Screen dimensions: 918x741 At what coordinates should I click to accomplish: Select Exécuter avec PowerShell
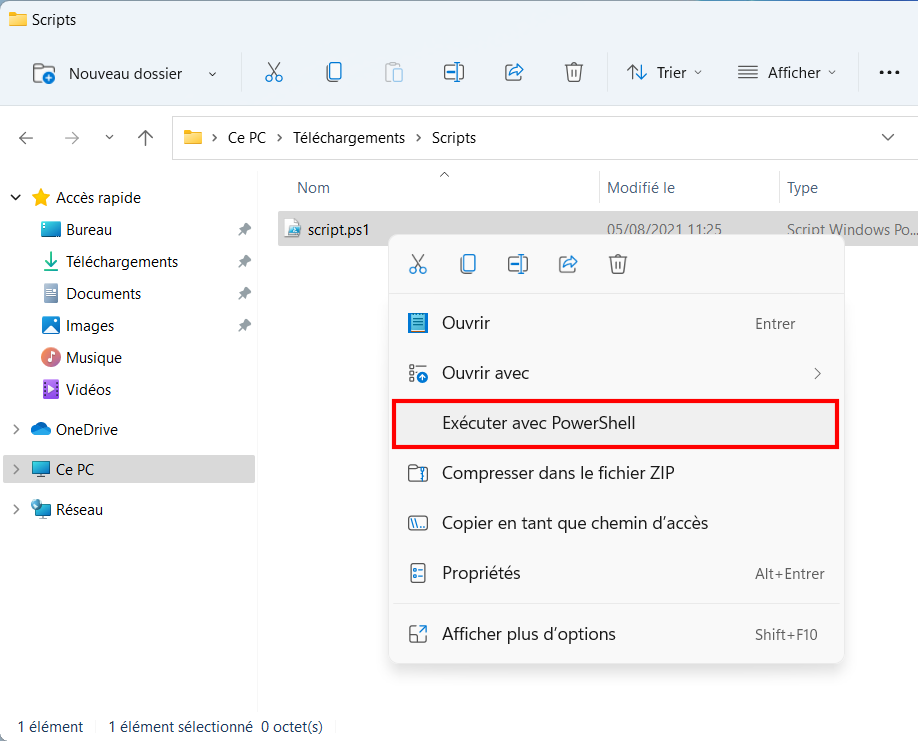coord(615,423)
